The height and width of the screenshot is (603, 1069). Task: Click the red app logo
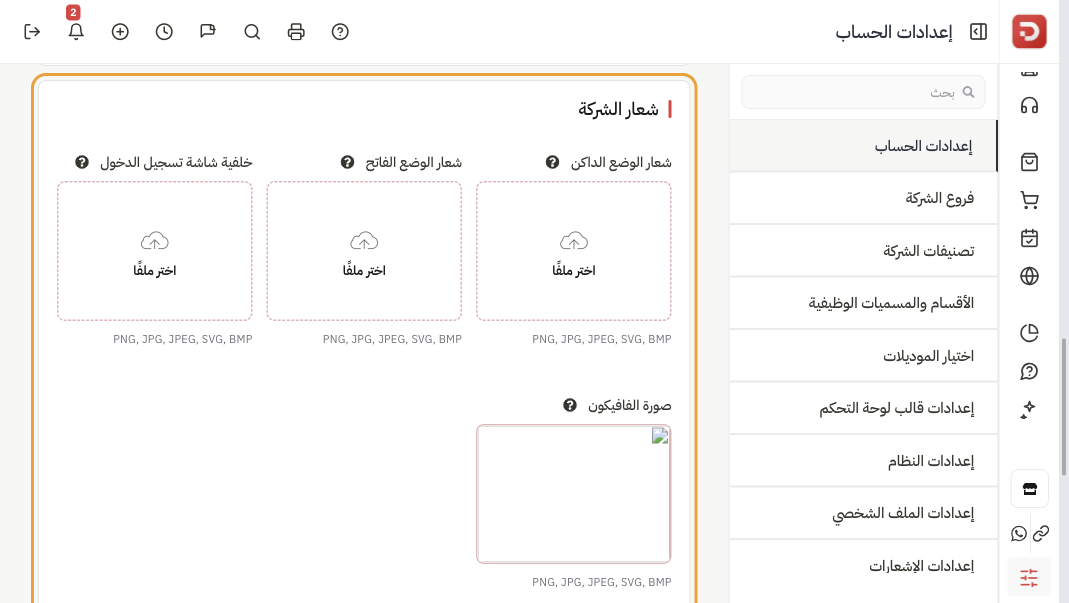(x=1029, y=31)
